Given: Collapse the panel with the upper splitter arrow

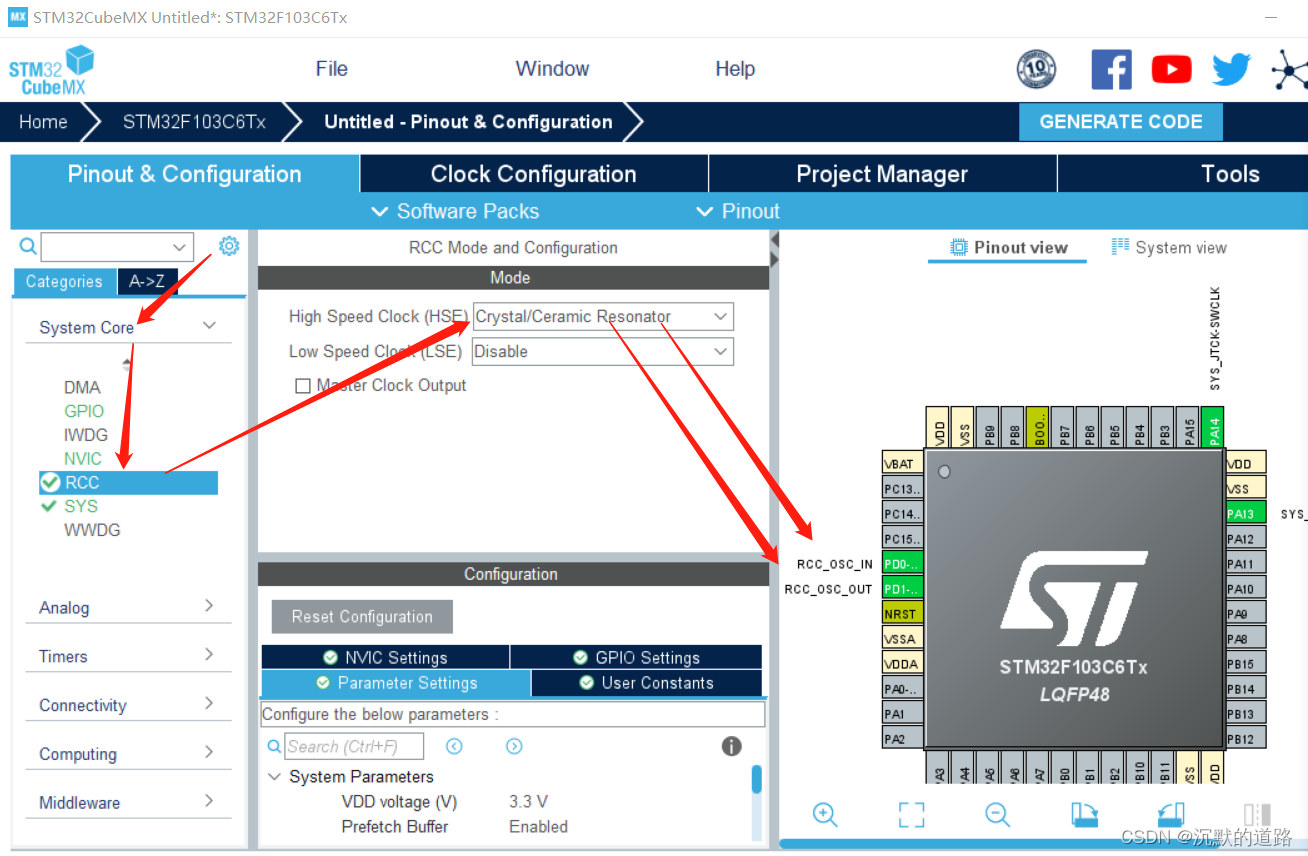Looking at the screenshot, I should point(773,240).
